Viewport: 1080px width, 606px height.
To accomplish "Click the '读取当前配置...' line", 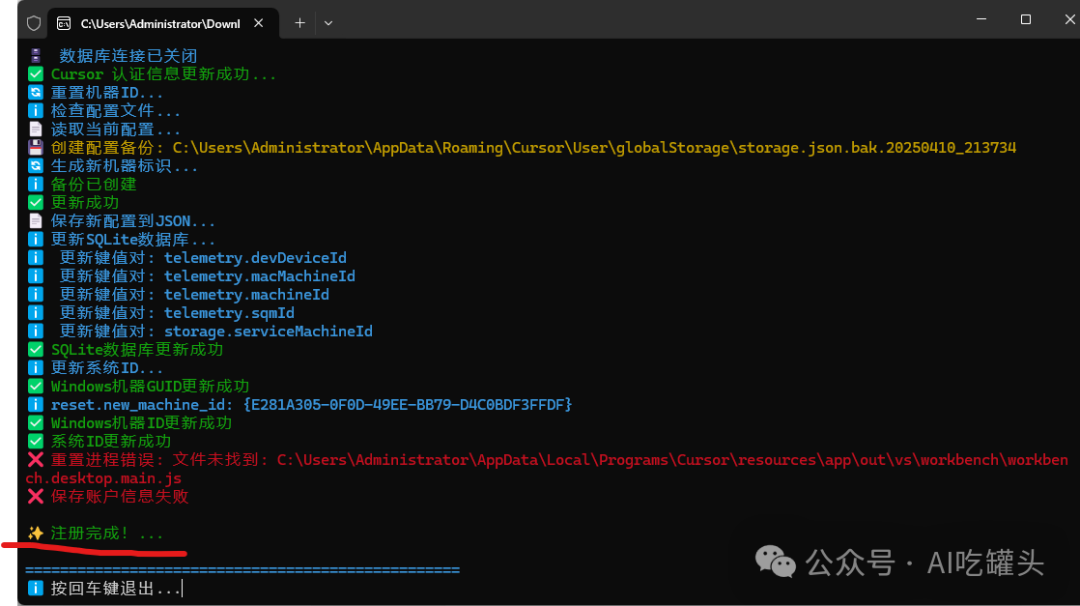I will 116,129.
